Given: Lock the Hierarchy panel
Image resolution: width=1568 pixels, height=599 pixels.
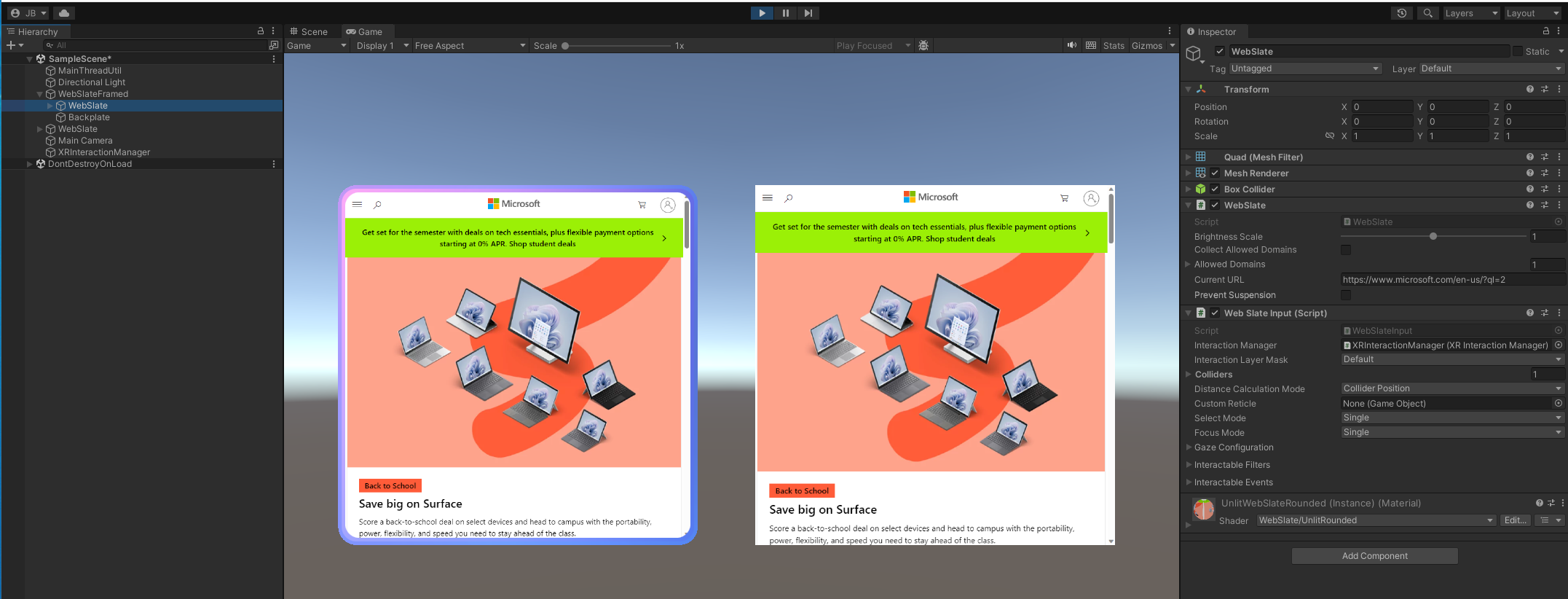Looking at the screenshot, I should [261, 31].
